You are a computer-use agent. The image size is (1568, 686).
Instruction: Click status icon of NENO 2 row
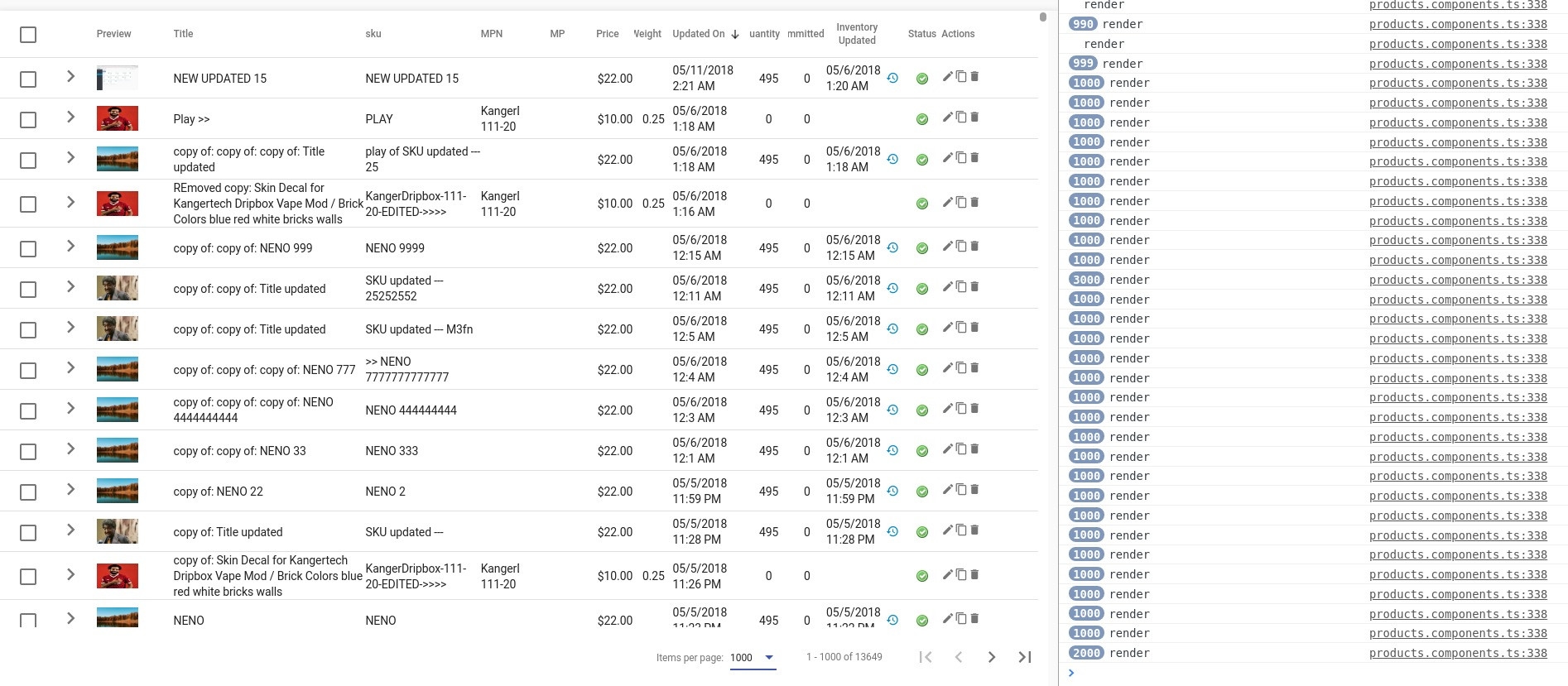(x=922, y=492)
